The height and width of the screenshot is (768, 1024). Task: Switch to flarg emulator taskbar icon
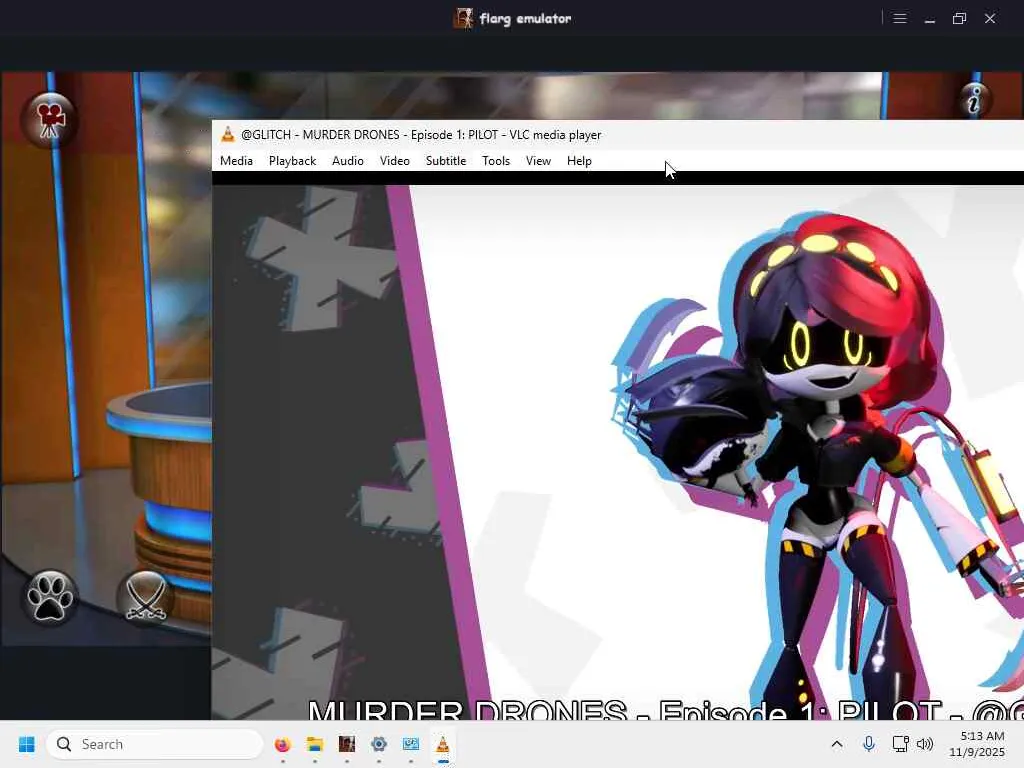point(347,744)
